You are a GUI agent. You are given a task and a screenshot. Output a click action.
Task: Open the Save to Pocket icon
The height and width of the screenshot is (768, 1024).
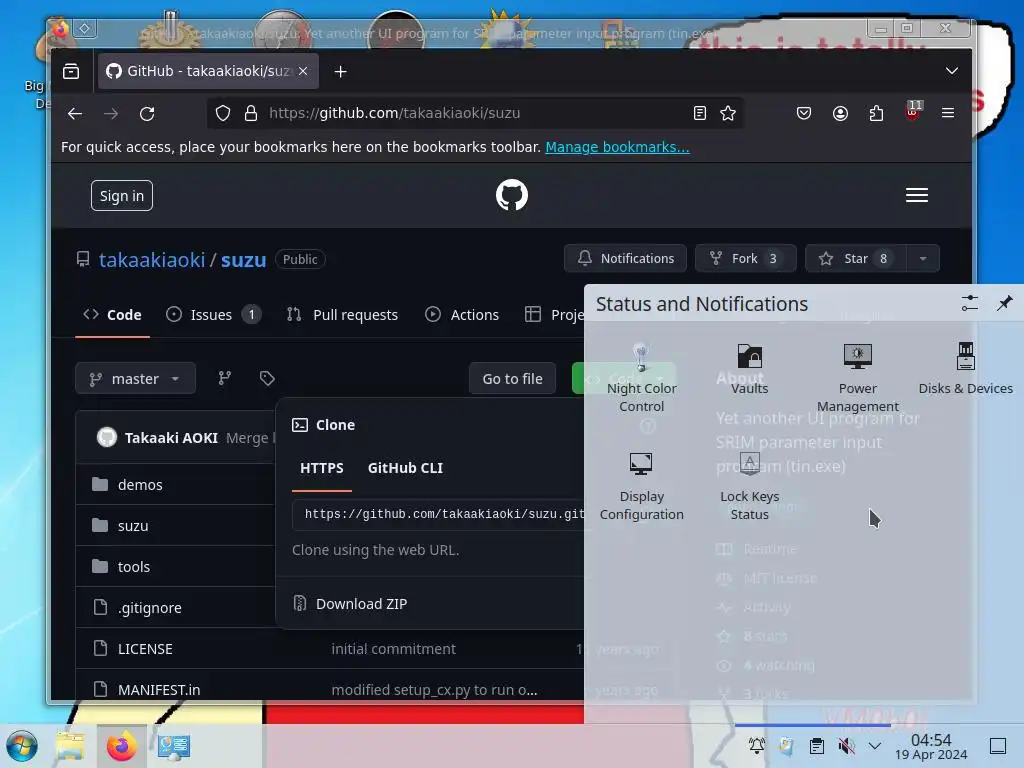pyautogui.click(x=804, y=114)
